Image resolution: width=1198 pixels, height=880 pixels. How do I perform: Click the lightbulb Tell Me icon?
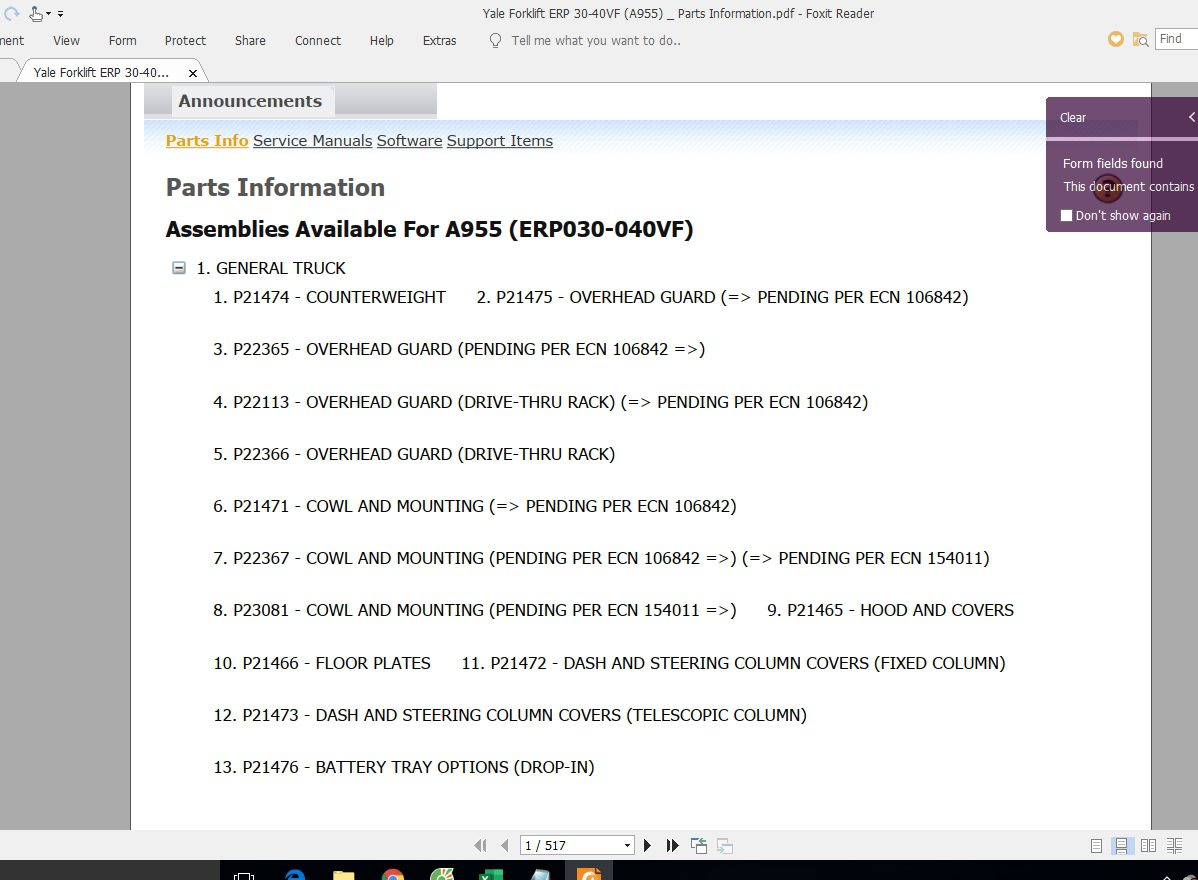pyautogui.click(x=495, y=40)
